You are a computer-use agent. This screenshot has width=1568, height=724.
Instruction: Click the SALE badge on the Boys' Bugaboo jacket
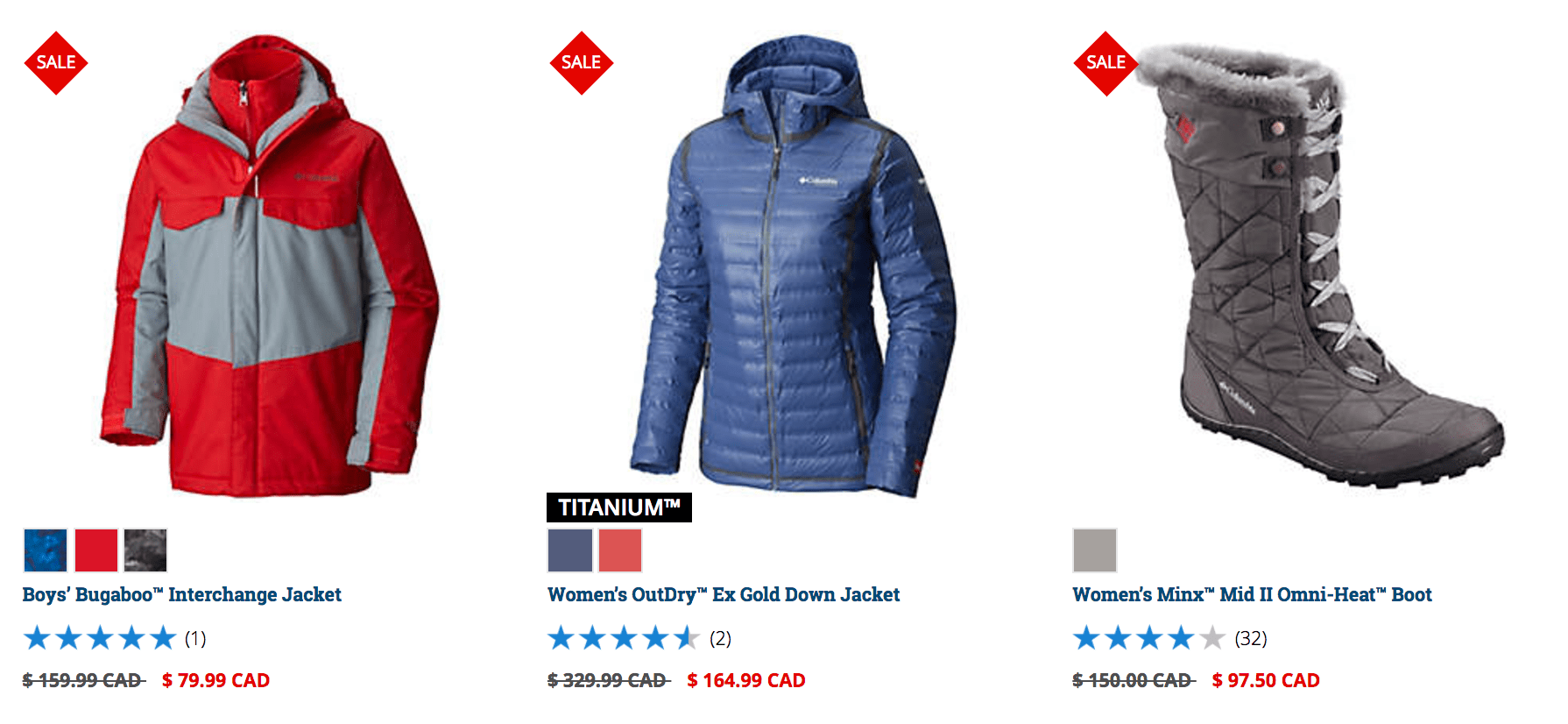56,63
